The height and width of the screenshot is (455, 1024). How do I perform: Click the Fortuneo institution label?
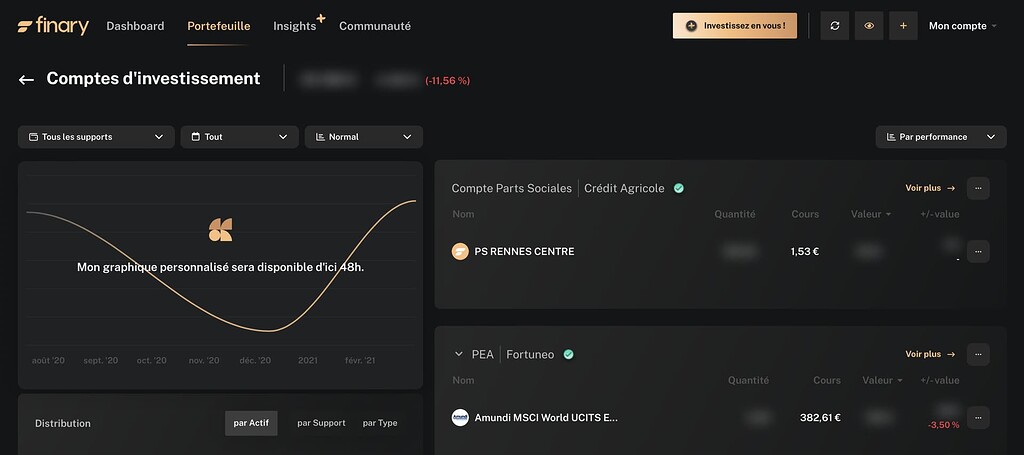click(530, 354)
